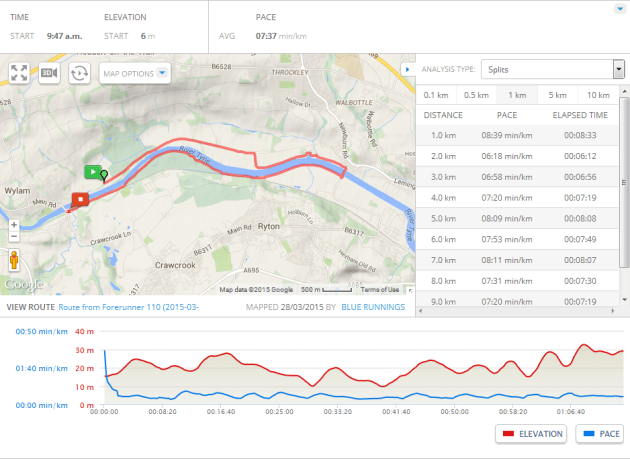The image size is (630, 459).
Task: Toggle the Elevation series on chart
Action: click(x=531, y=433)
